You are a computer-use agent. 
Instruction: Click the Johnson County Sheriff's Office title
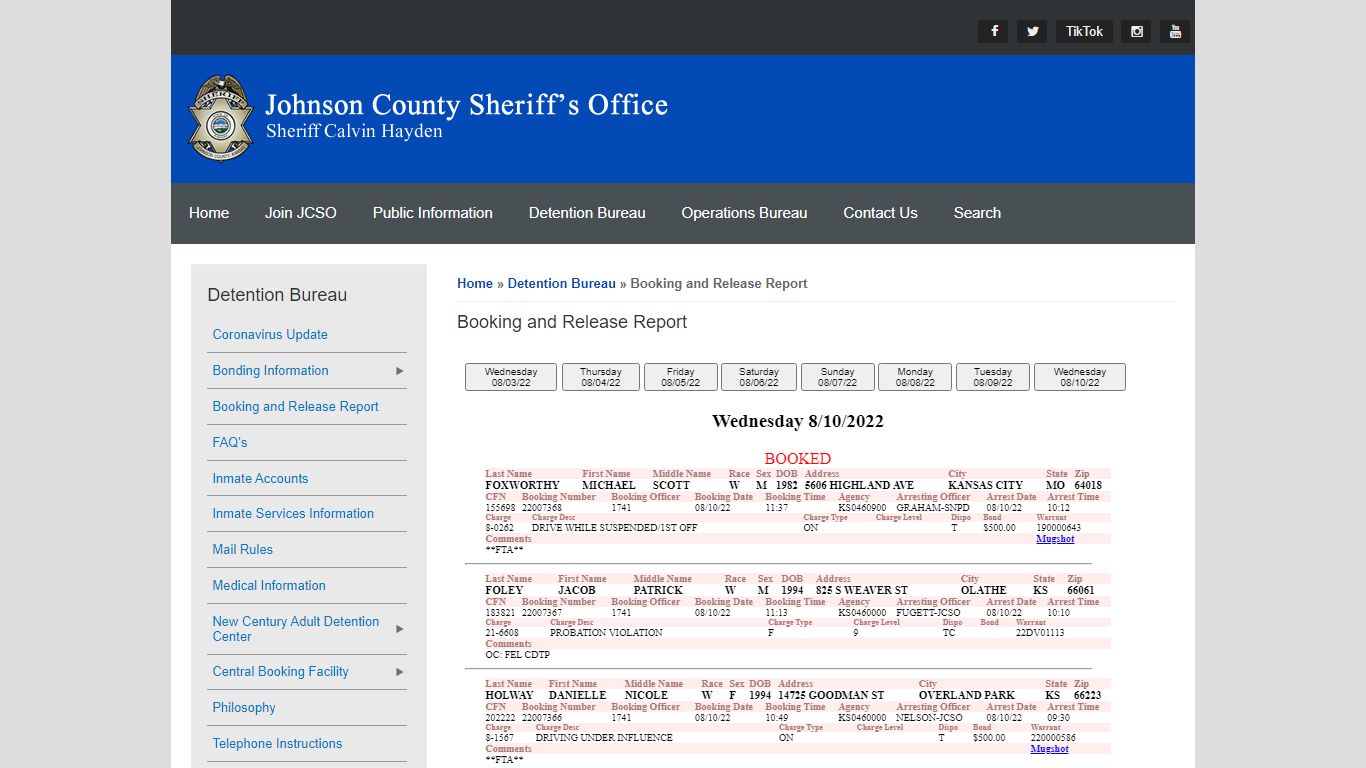[466, 105]
